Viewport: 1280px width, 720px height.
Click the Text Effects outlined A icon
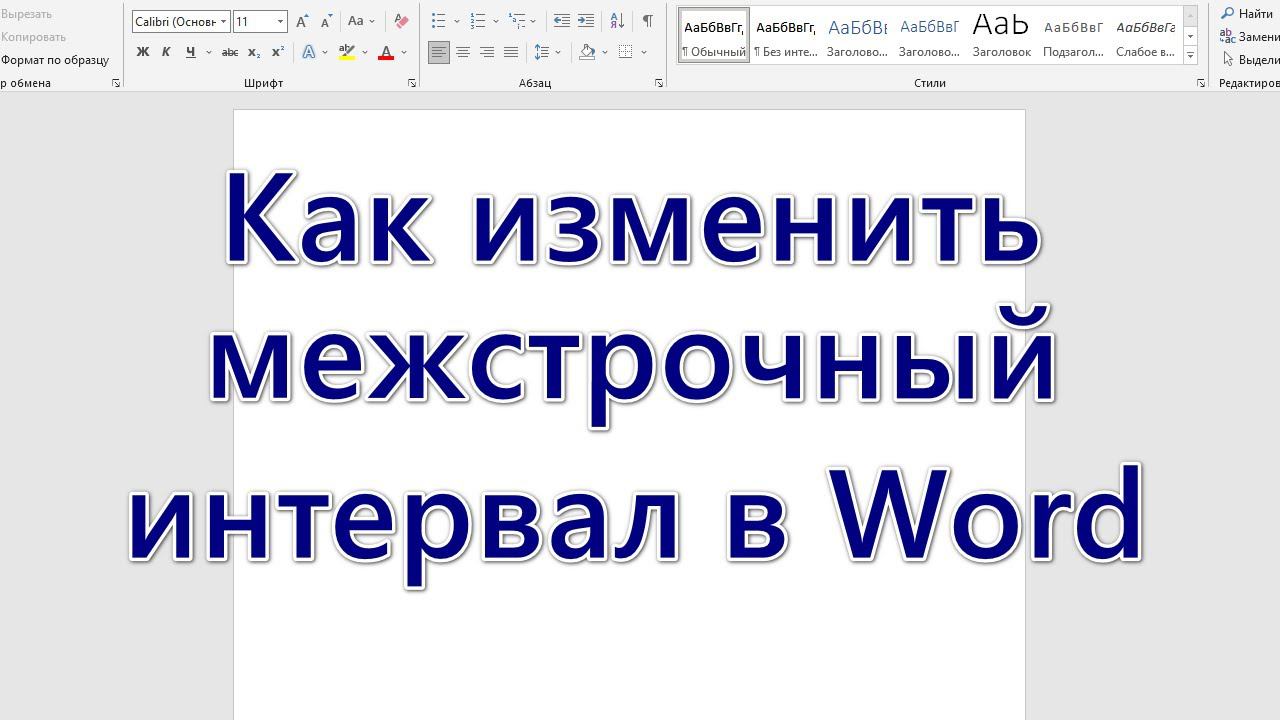tap(308, 52)
